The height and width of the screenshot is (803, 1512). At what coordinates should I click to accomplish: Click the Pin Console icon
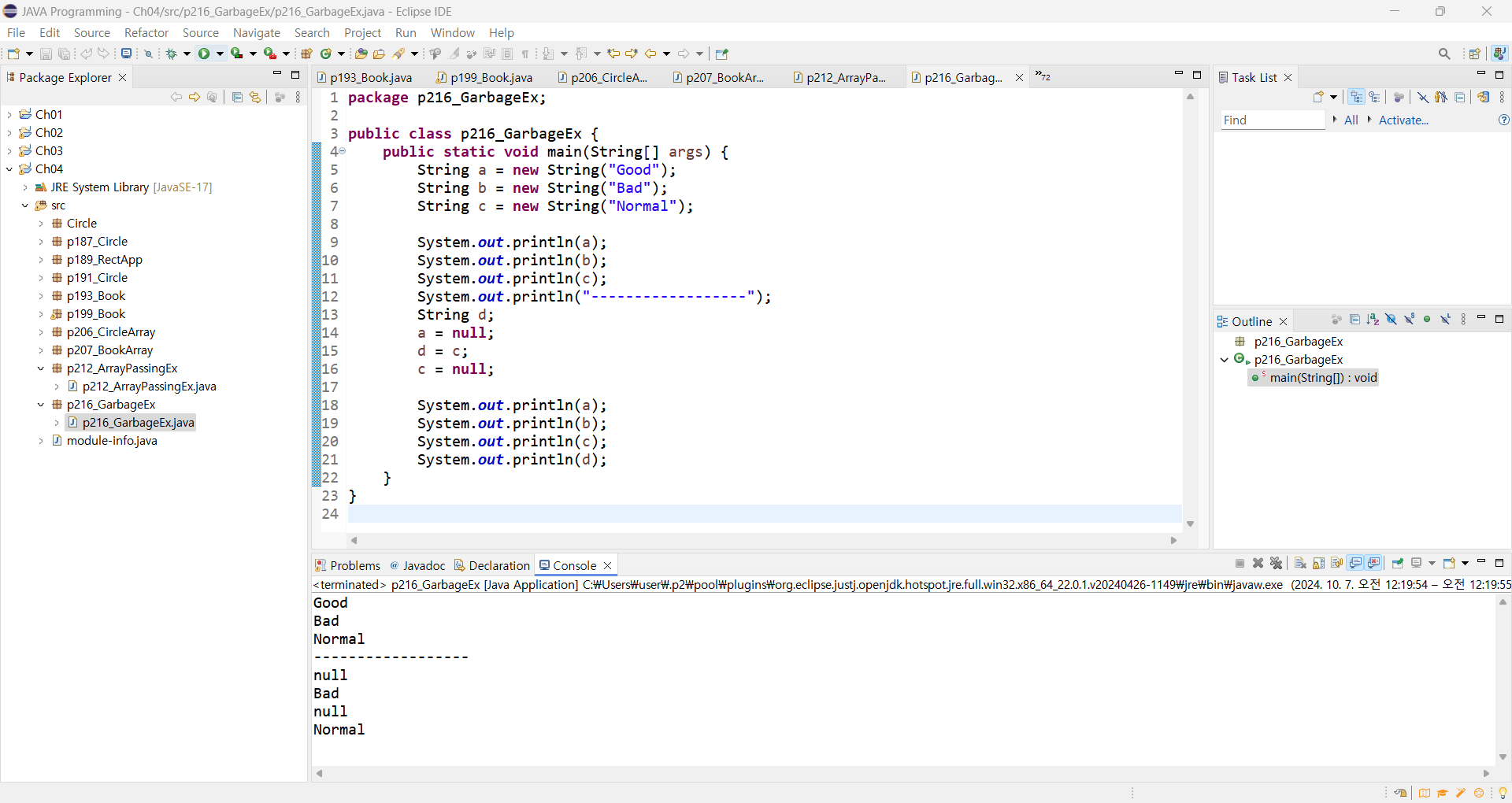coord(1398,563)
